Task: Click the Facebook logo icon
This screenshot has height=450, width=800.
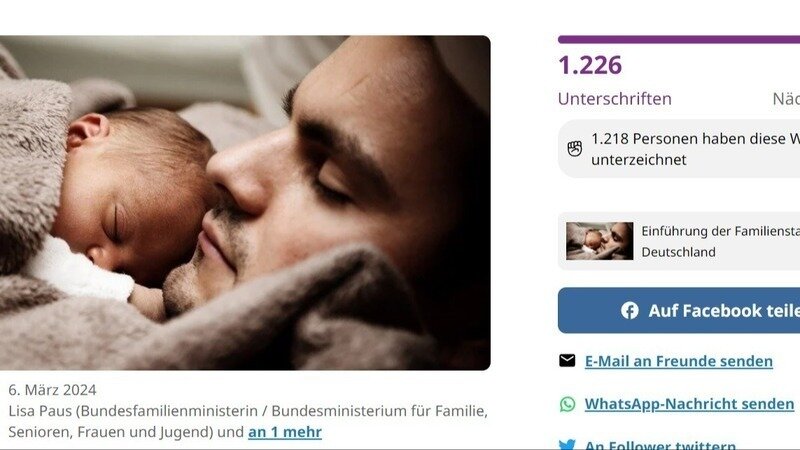Action: (x=630, y=311)
